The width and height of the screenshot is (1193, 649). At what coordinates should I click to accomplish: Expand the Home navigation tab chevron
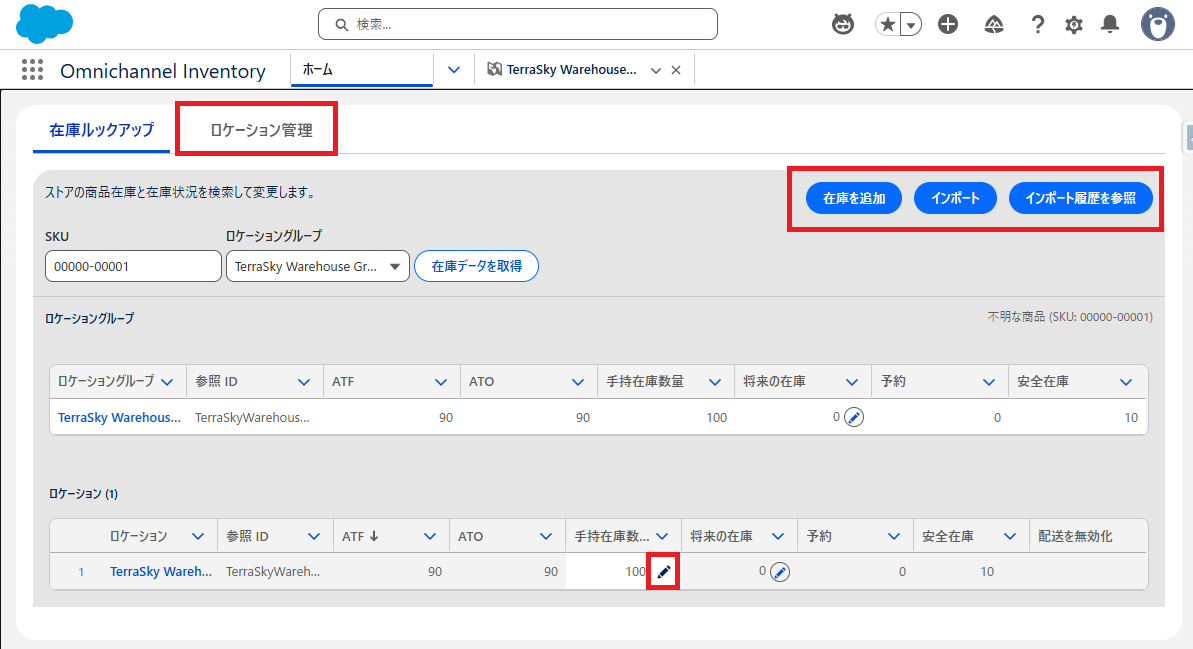(454, 70)
